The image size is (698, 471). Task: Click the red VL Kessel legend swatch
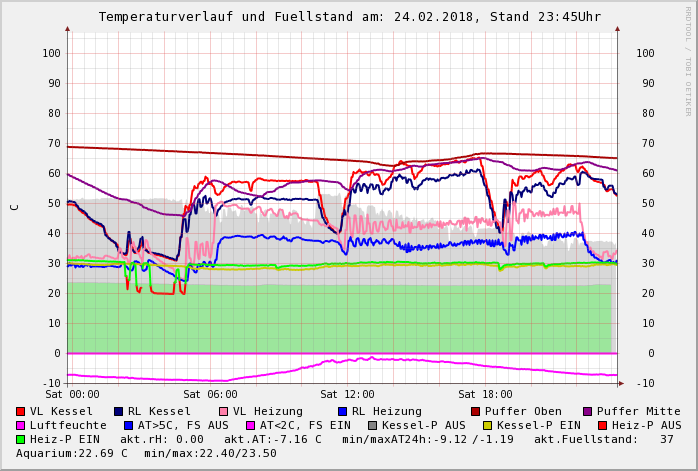(20, 411)
